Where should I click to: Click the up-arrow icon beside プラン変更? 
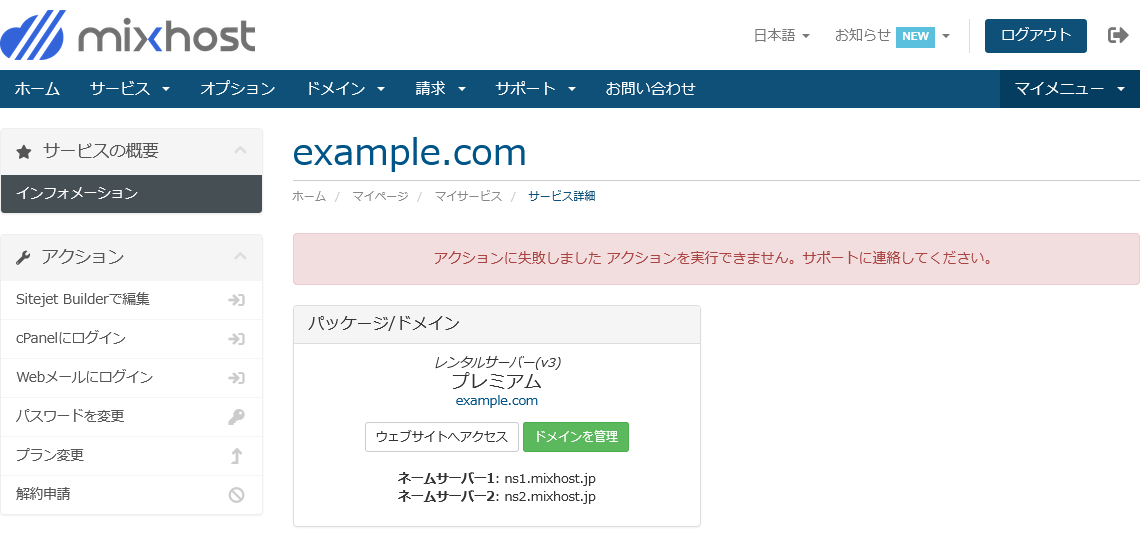tap(236, 456)
